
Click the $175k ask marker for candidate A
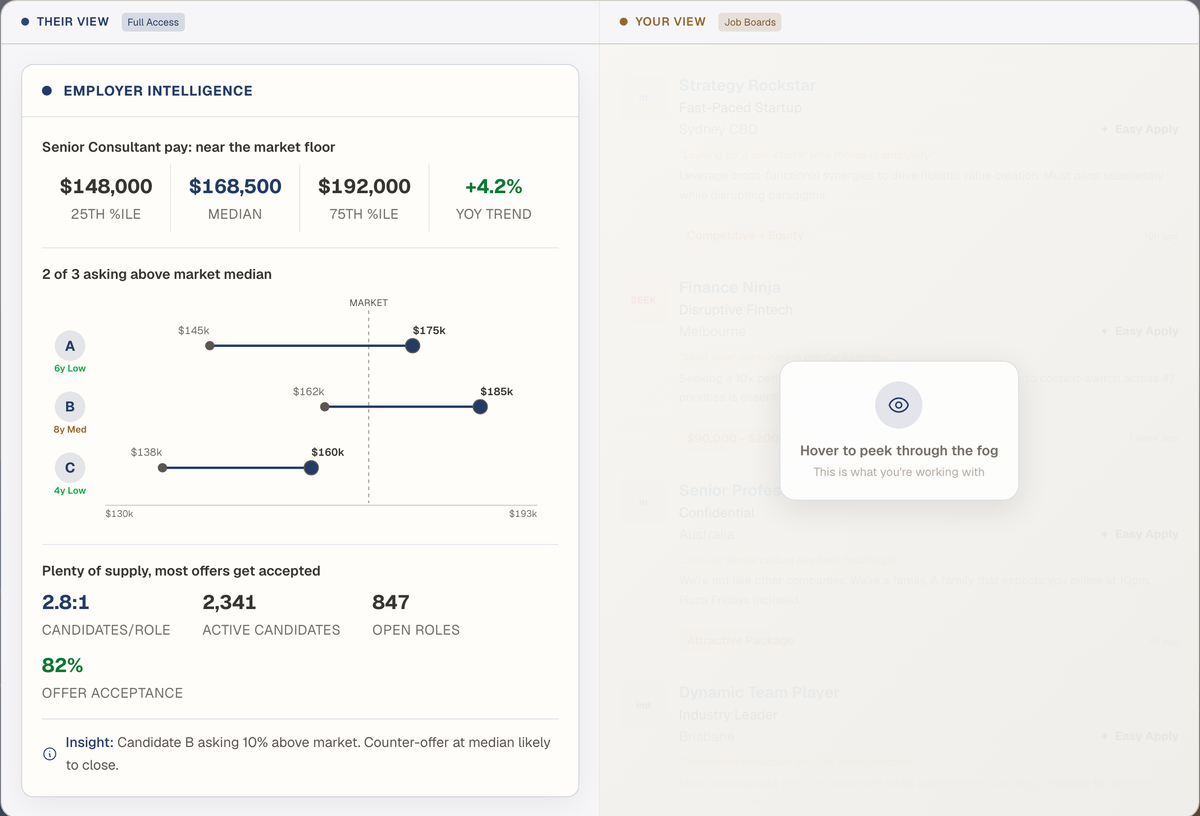(x=412, y=346)
